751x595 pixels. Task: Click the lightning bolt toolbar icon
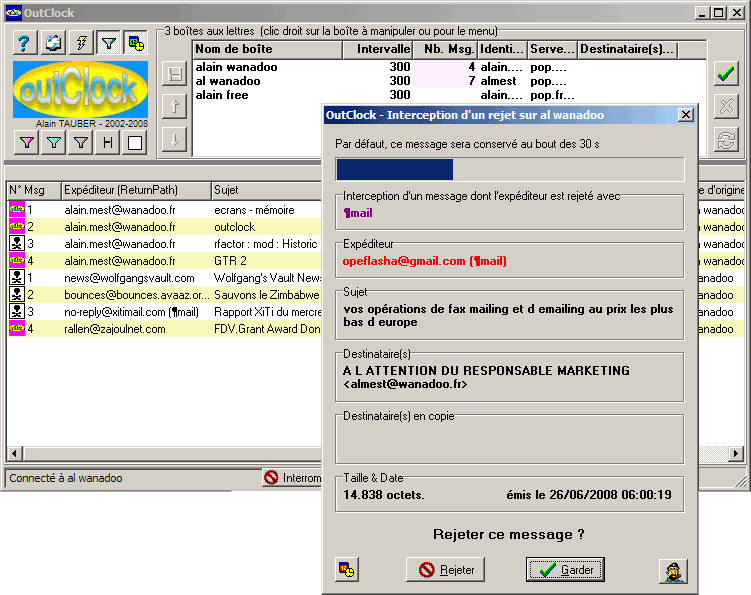pyautogui.click(x=81, y=44)
